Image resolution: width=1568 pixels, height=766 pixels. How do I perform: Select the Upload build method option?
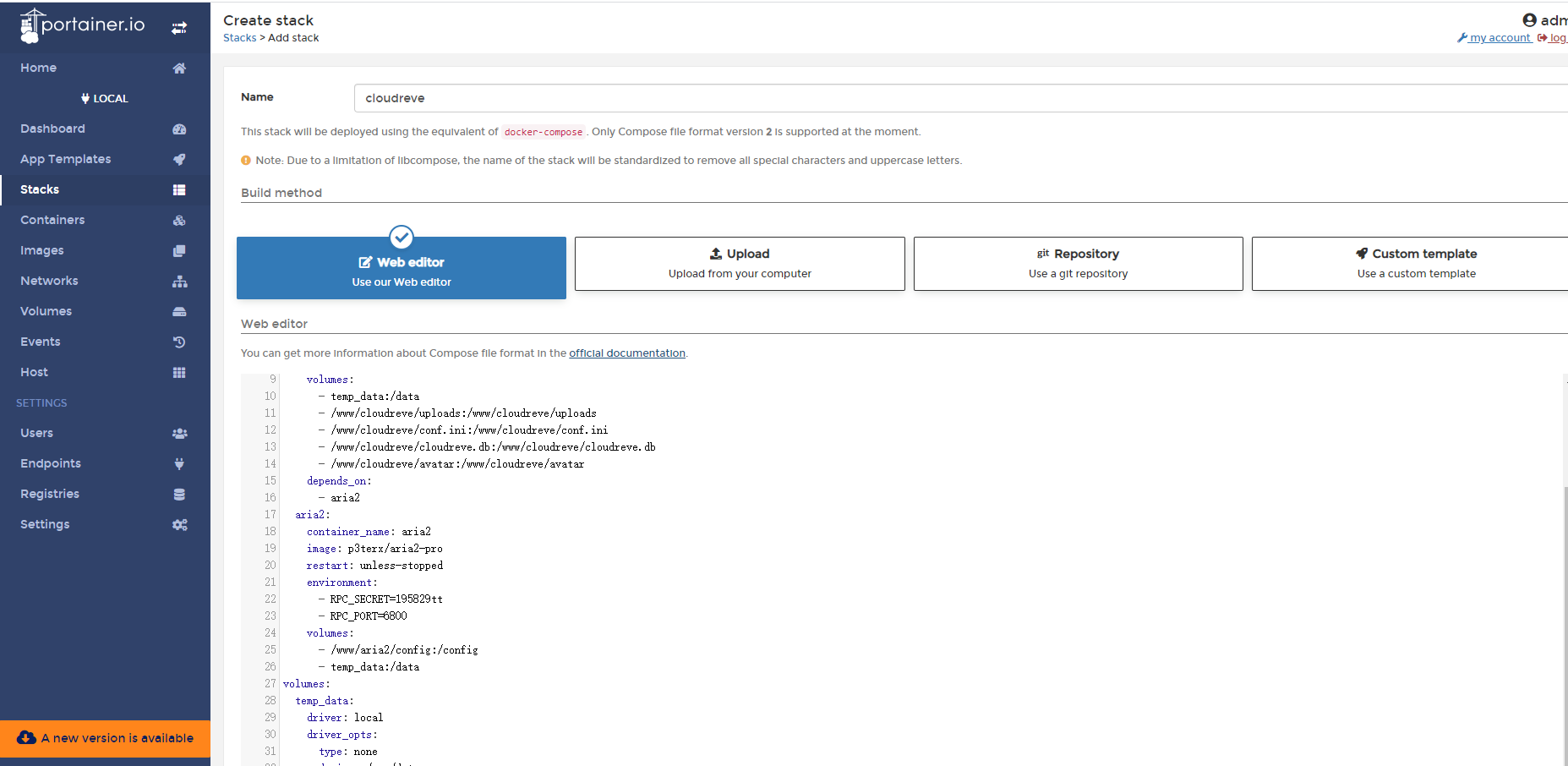740,264
